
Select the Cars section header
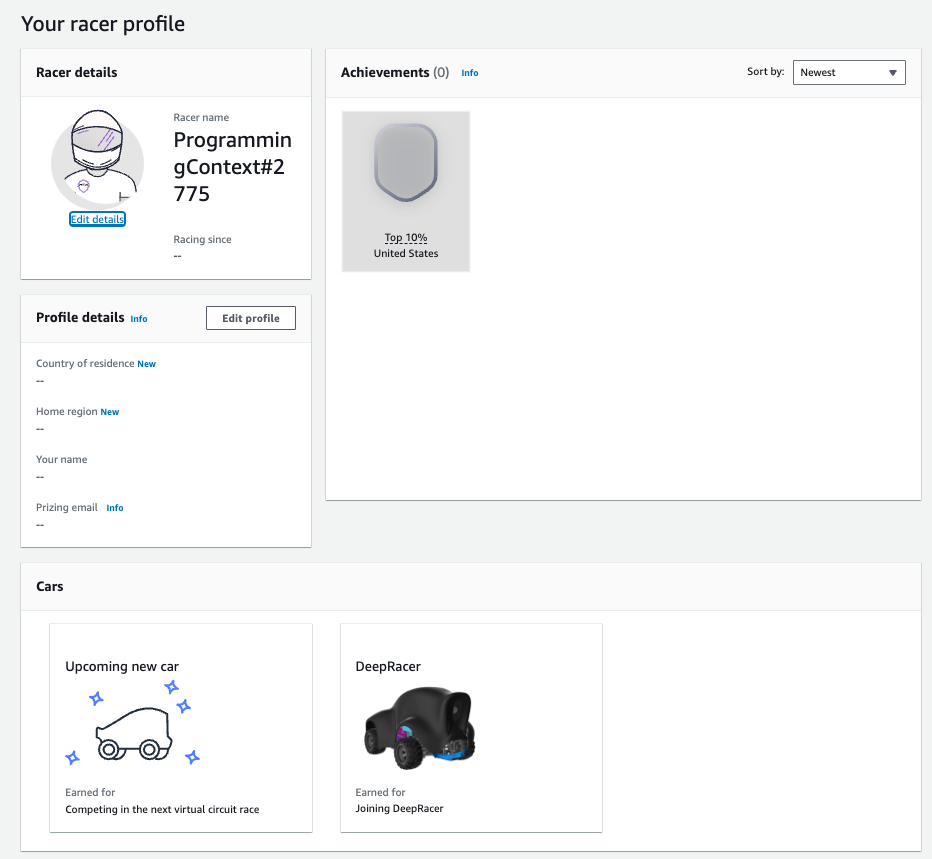pos(49,586)
